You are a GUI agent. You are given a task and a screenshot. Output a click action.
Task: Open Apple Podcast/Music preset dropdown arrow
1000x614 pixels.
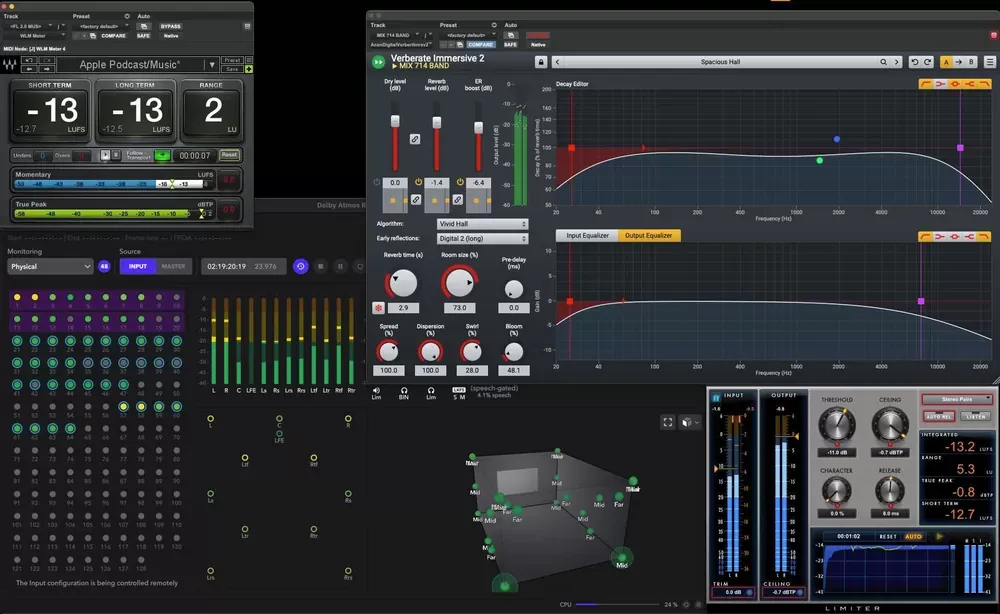tap(212, 64)
